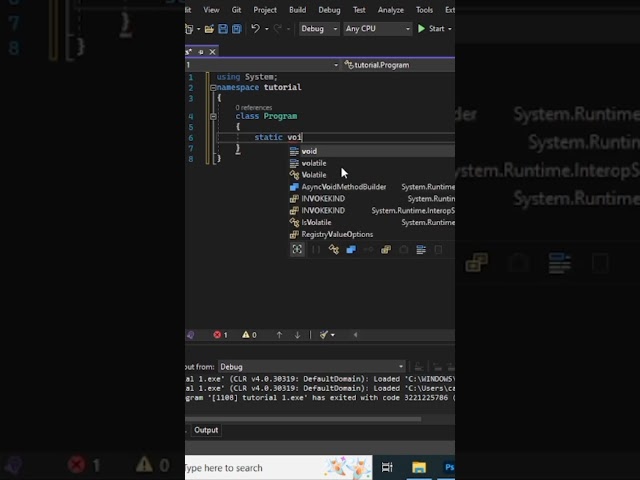Select the first INVOKEKIND suggestion
640x480 pixels.
(x=371, y=198)
